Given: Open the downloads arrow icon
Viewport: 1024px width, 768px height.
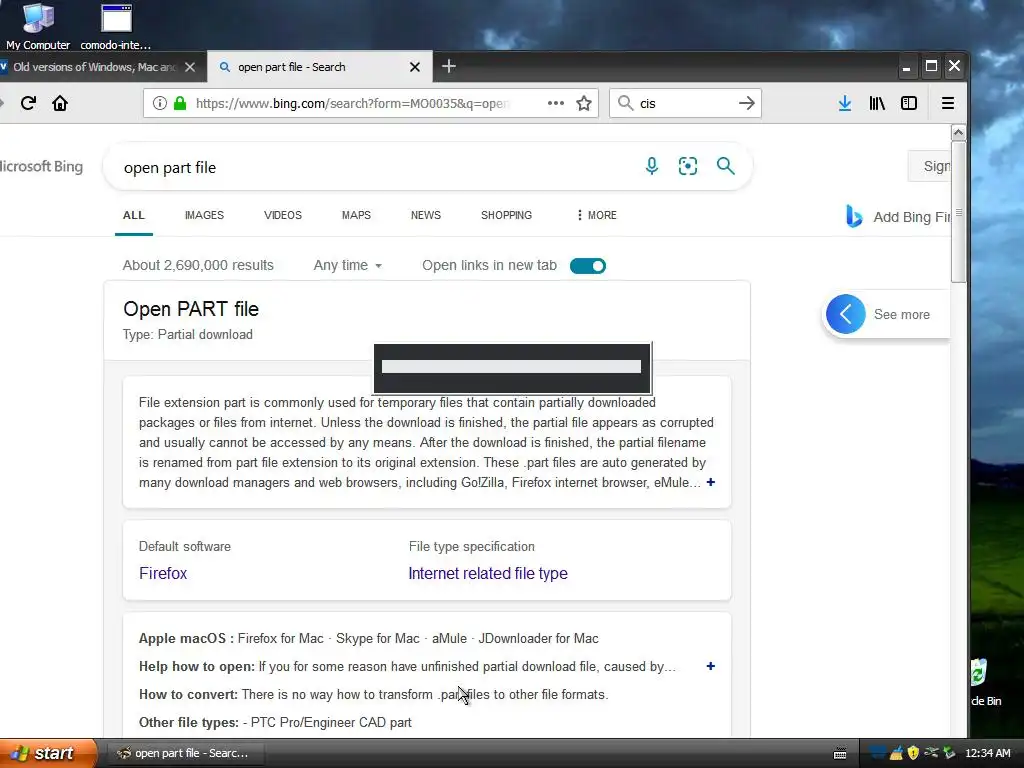Looking at the screenshot, I should pos(844,103).
